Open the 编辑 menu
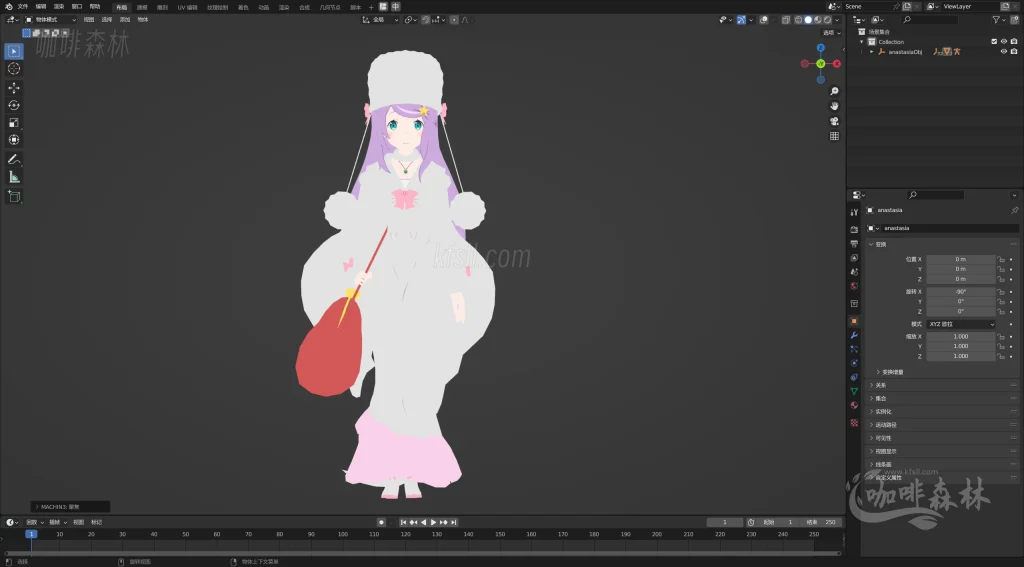 pyautogui.click(x=41, y=7)
